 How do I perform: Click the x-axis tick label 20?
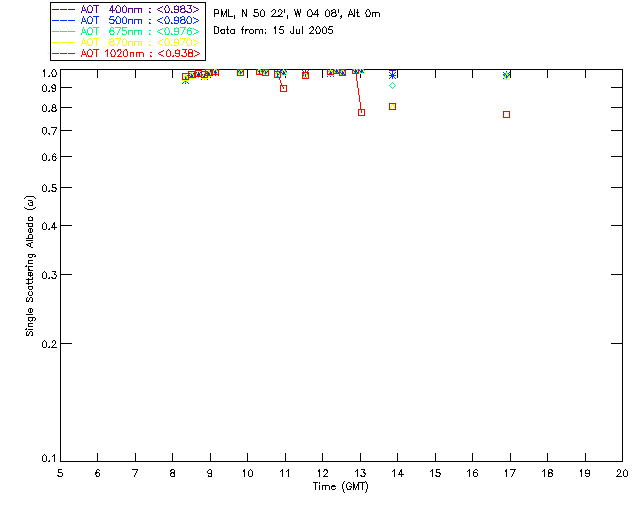(622, 473)
